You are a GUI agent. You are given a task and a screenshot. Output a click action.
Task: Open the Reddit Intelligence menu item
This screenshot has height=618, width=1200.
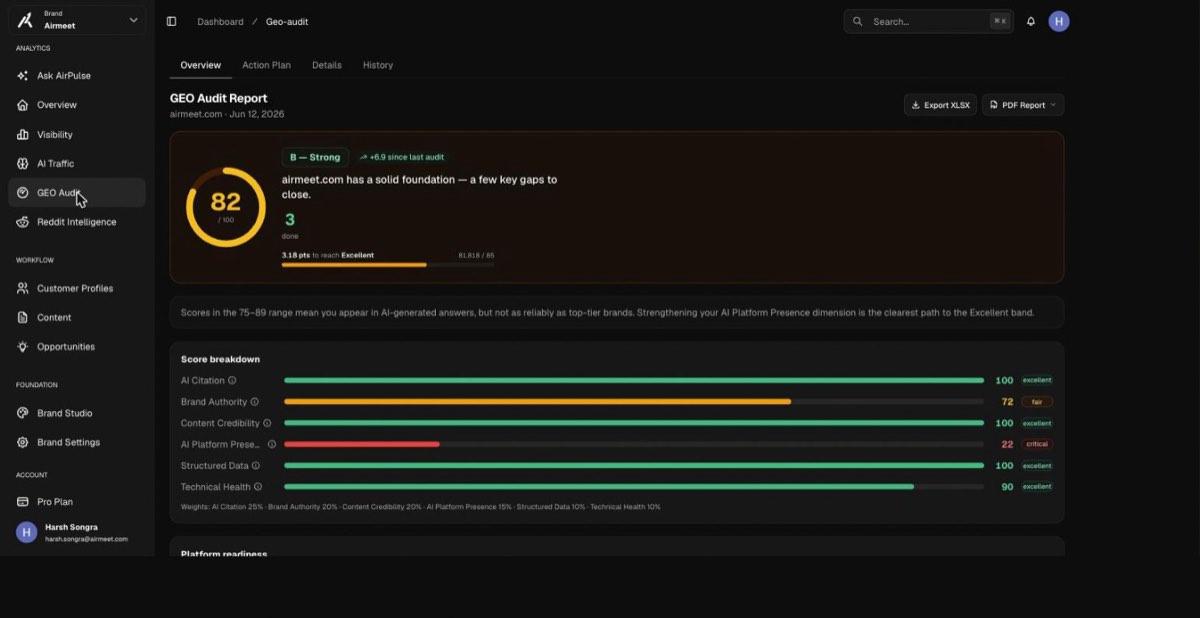[x=77, y=222]
